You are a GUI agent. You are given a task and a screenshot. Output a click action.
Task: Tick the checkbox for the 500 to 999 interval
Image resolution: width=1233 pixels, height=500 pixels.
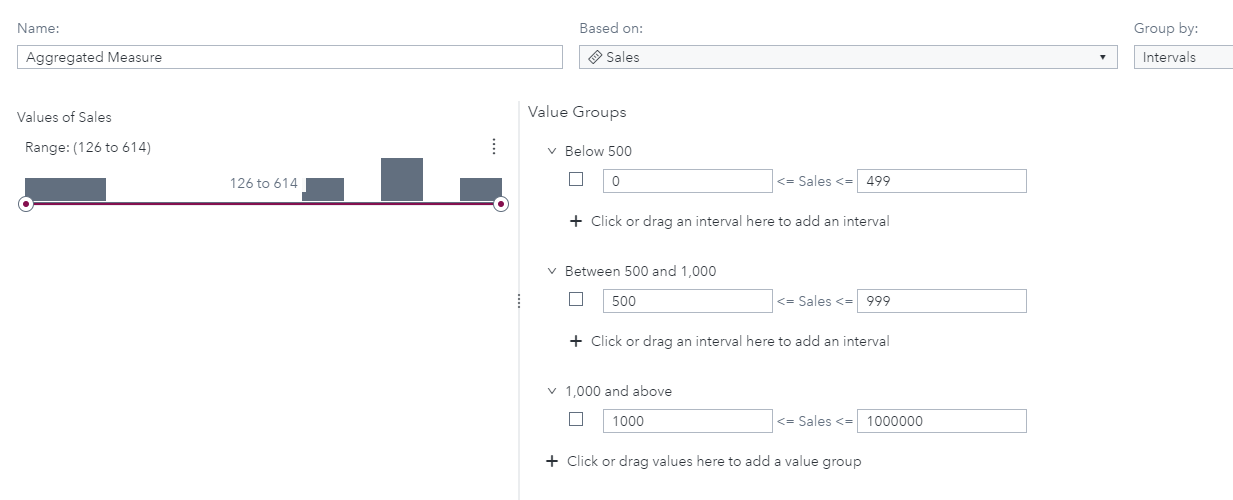coord(576,299)
